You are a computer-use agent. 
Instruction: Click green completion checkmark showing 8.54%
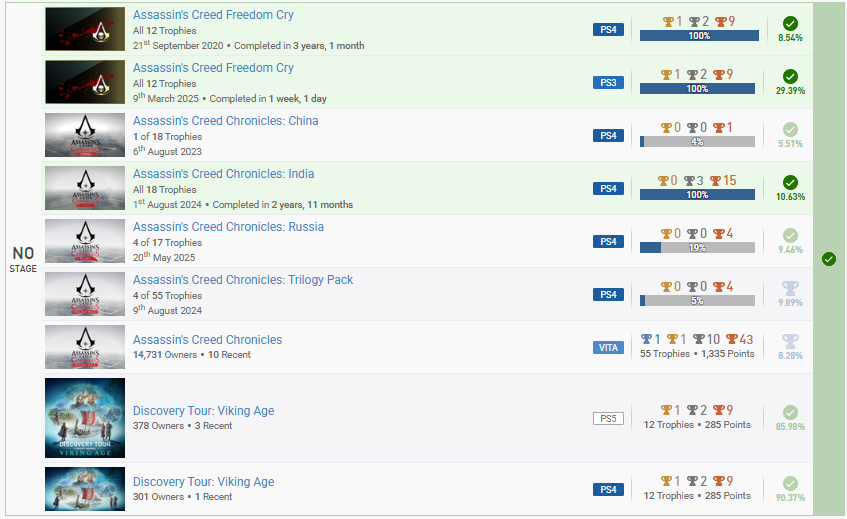[x=790, y=23]
